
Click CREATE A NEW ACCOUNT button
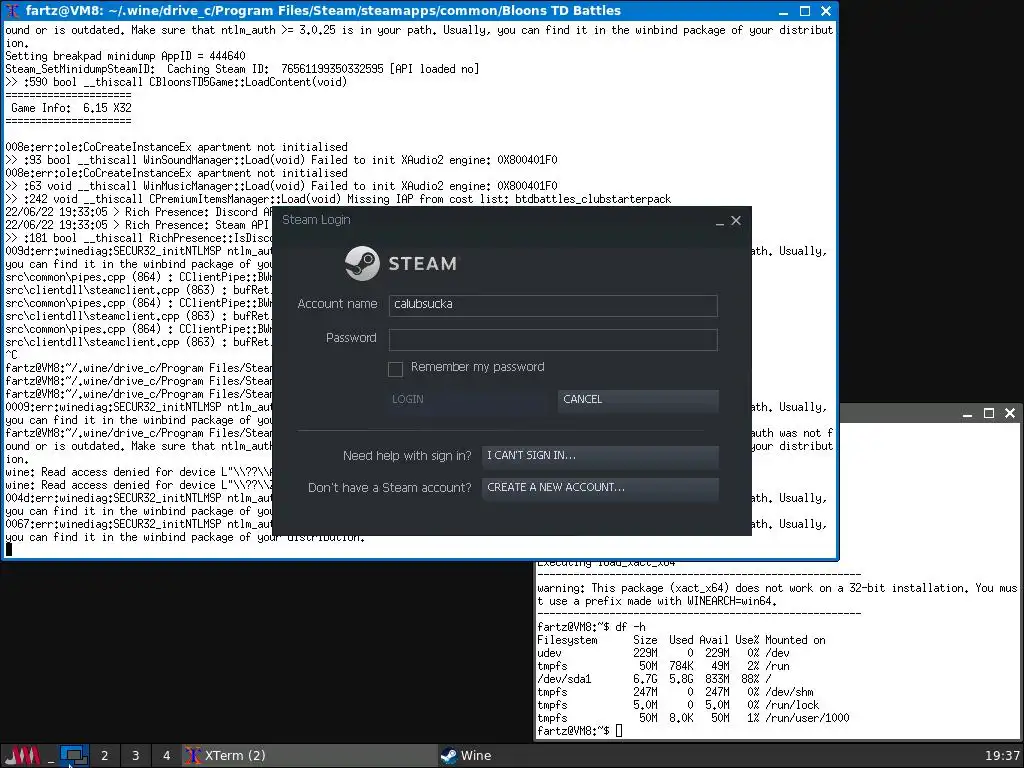pyautogui.click(x=600, y=488)
